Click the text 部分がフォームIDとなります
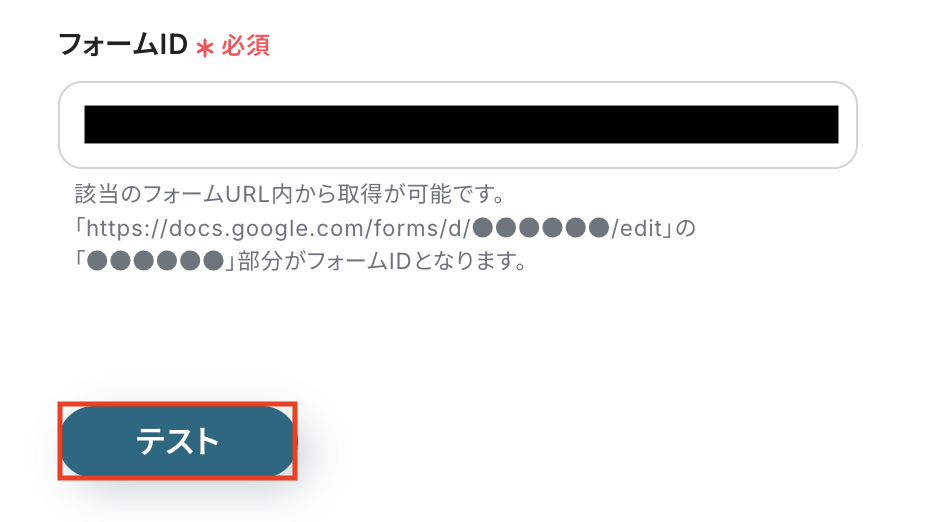 382,261
